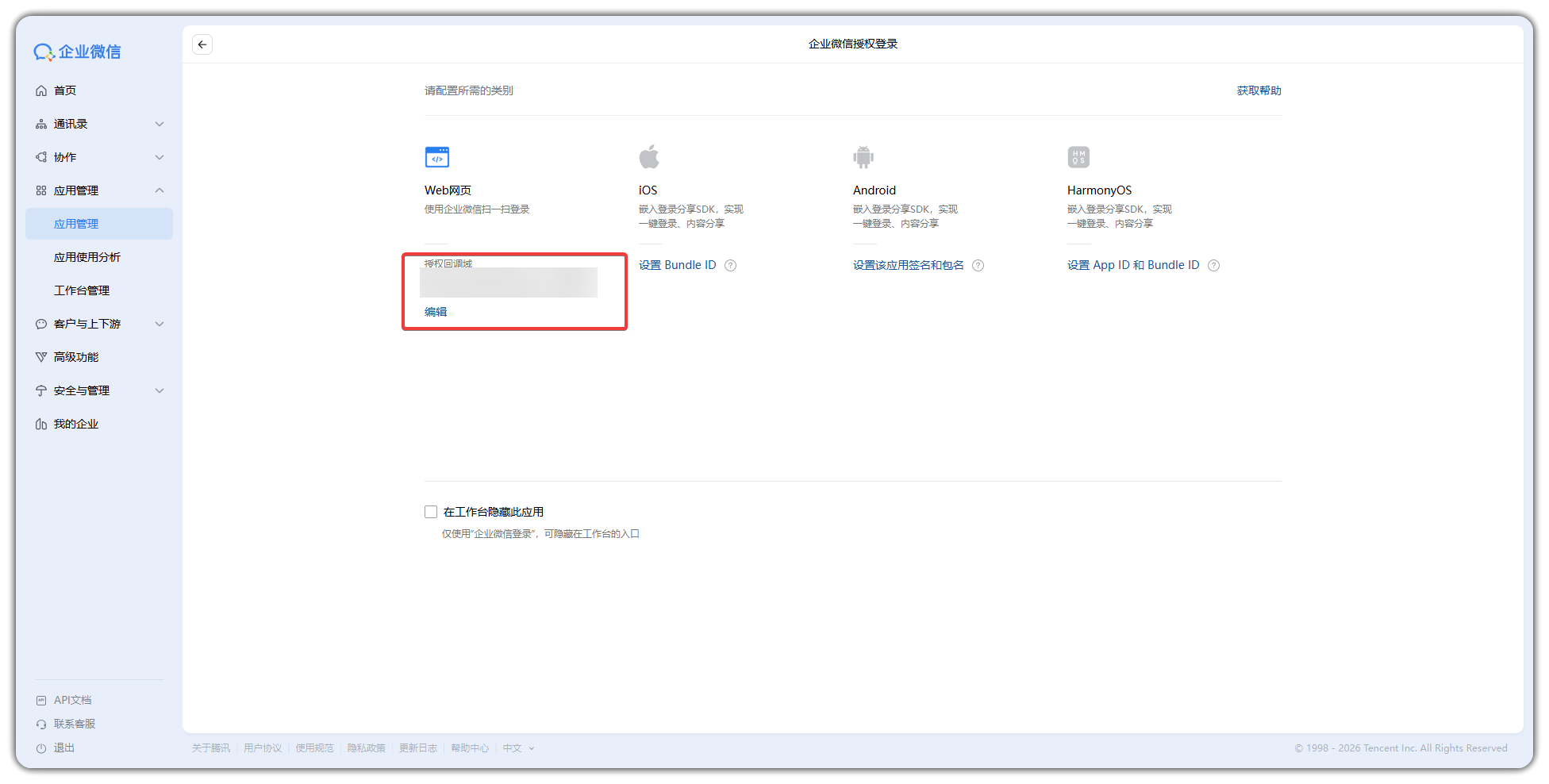The image size is (1549, 784).
Task: Click the 企业微信 logo icon
Action: coord(44,51)
